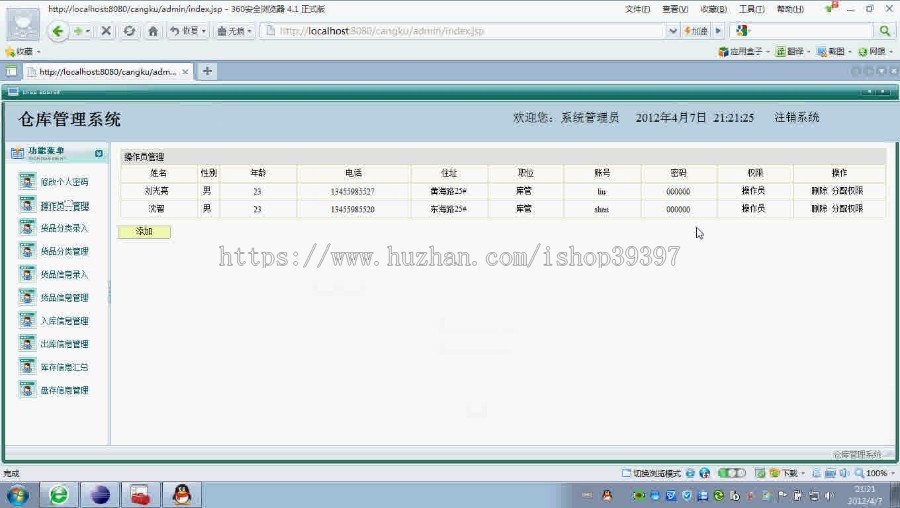Toggle the green switch in status bar

732,473
